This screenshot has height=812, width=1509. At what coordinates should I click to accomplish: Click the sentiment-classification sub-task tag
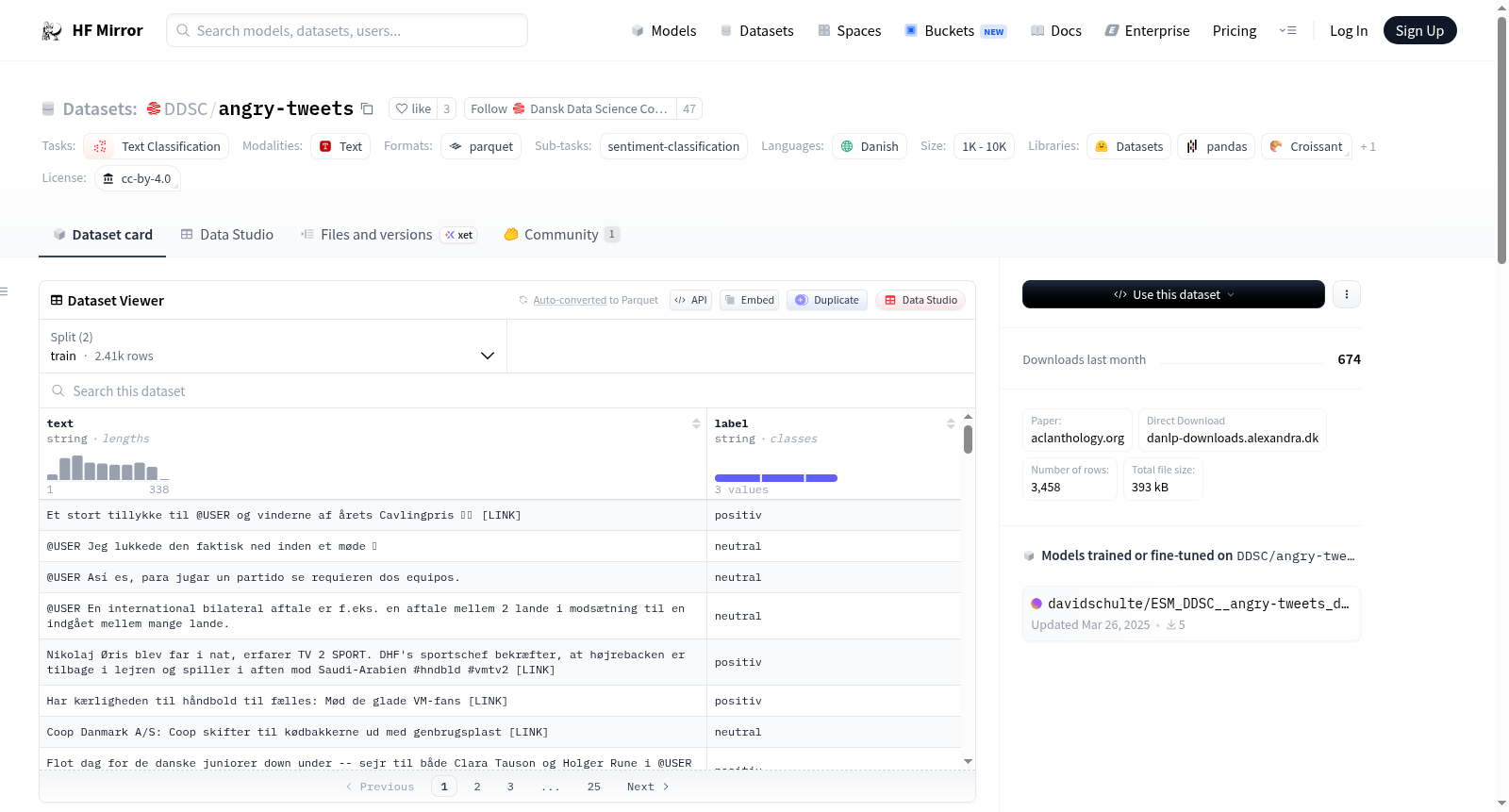[x=673, y=147]
